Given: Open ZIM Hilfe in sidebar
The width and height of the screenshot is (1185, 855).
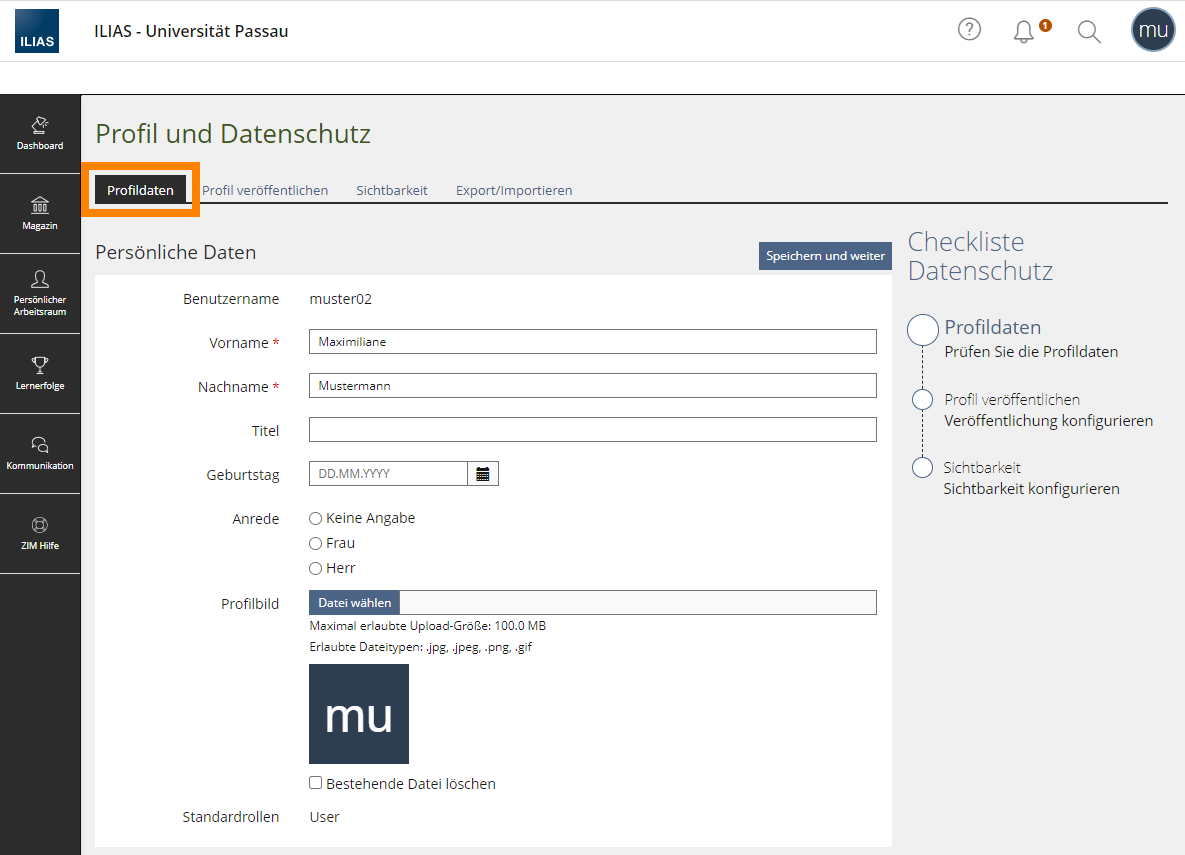Looking at the screenshot, I should (x=40, y=534).
